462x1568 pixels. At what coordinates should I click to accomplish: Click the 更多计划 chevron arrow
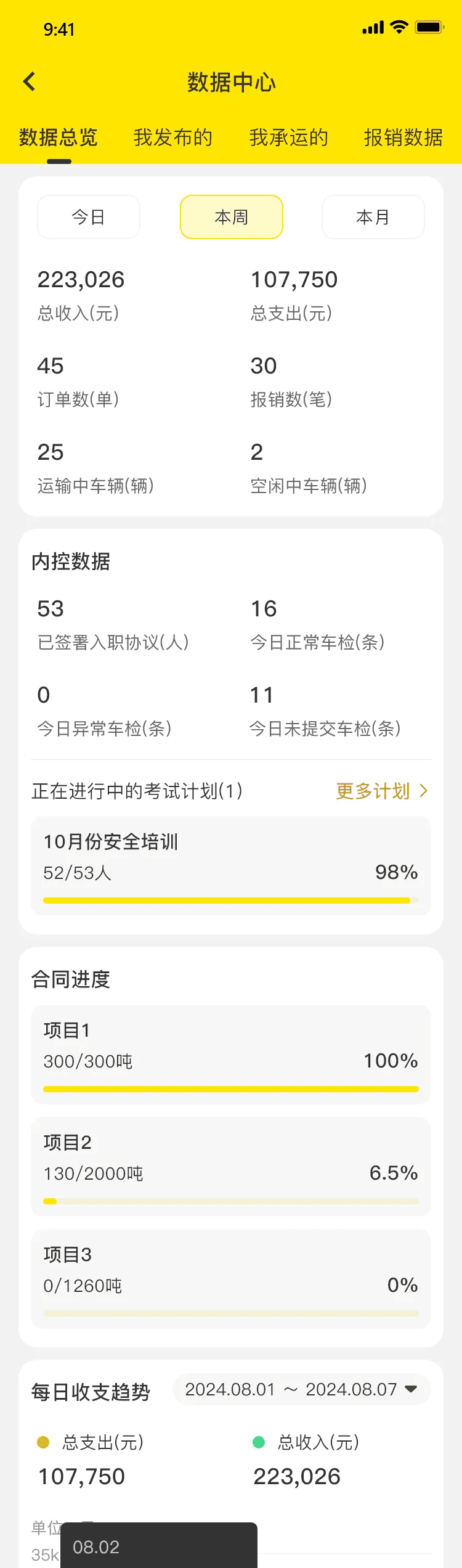(423, 791)
